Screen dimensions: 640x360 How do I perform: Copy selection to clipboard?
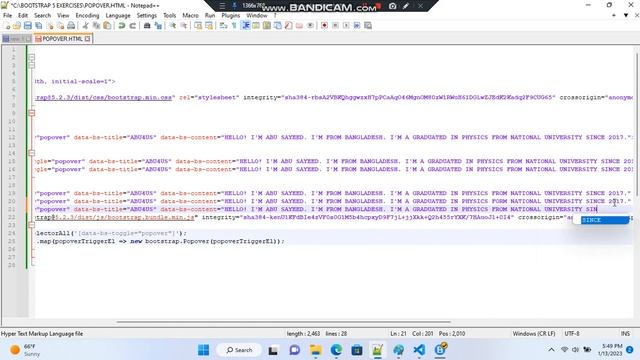click(96, 26)
